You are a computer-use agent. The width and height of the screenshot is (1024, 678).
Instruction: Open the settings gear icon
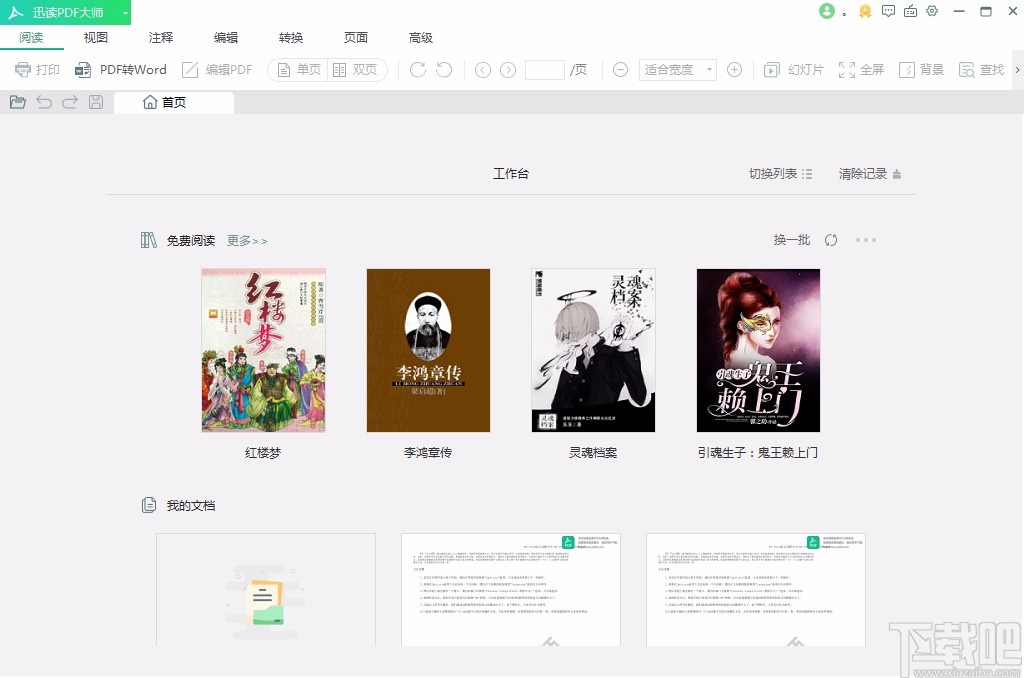pyautogui.click(x=933, y=11)
